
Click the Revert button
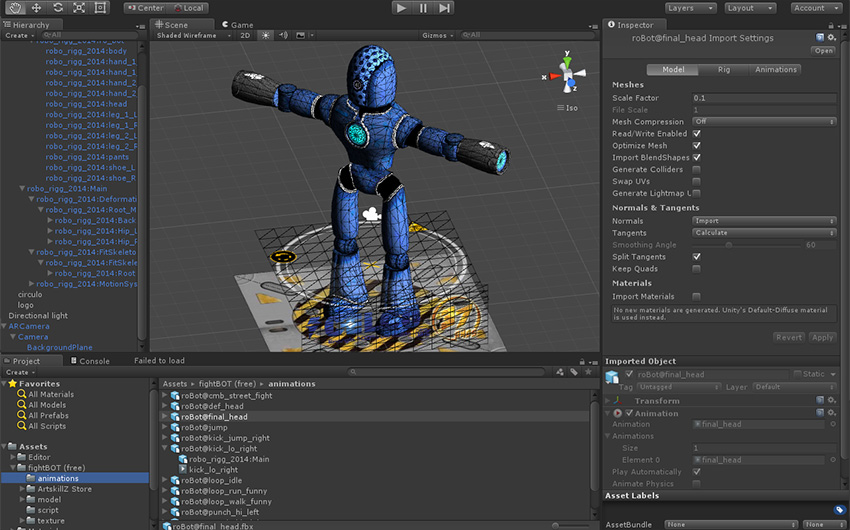(x=789, y=337)
